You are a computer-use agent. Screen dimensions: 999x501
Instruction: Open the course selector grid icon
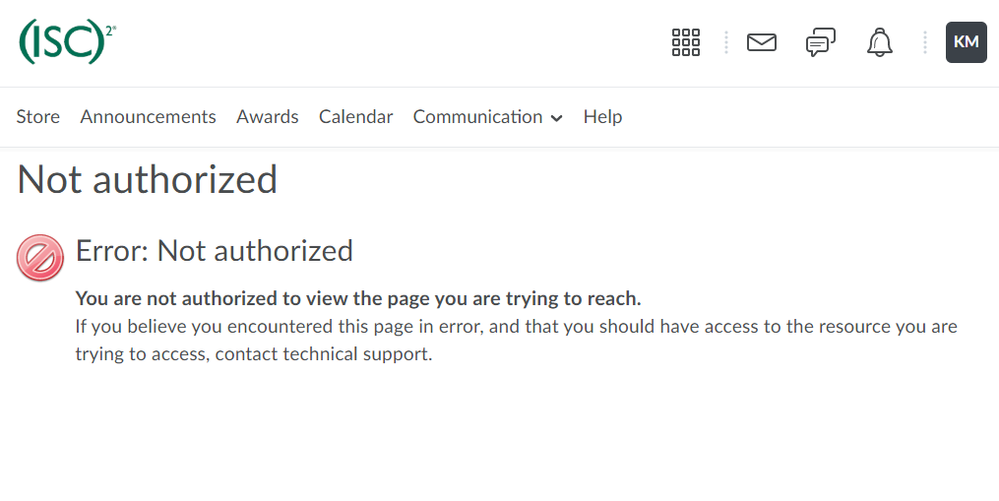[686, 42]
